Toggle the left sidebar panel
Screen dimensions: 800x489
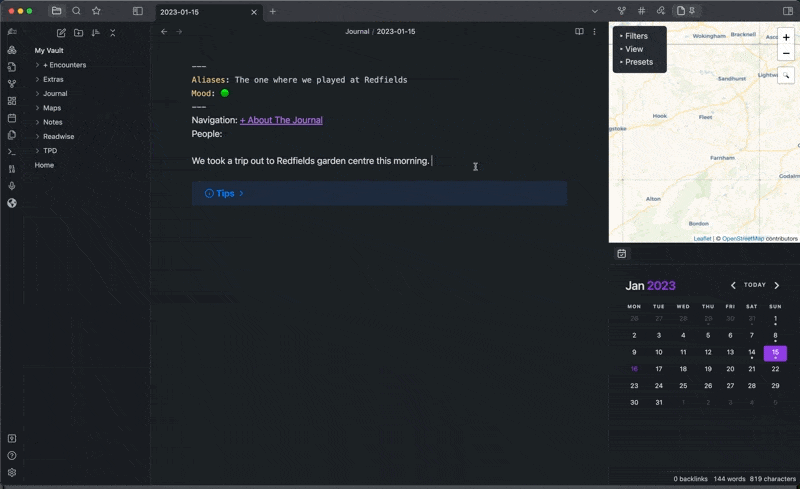[138, 11]
